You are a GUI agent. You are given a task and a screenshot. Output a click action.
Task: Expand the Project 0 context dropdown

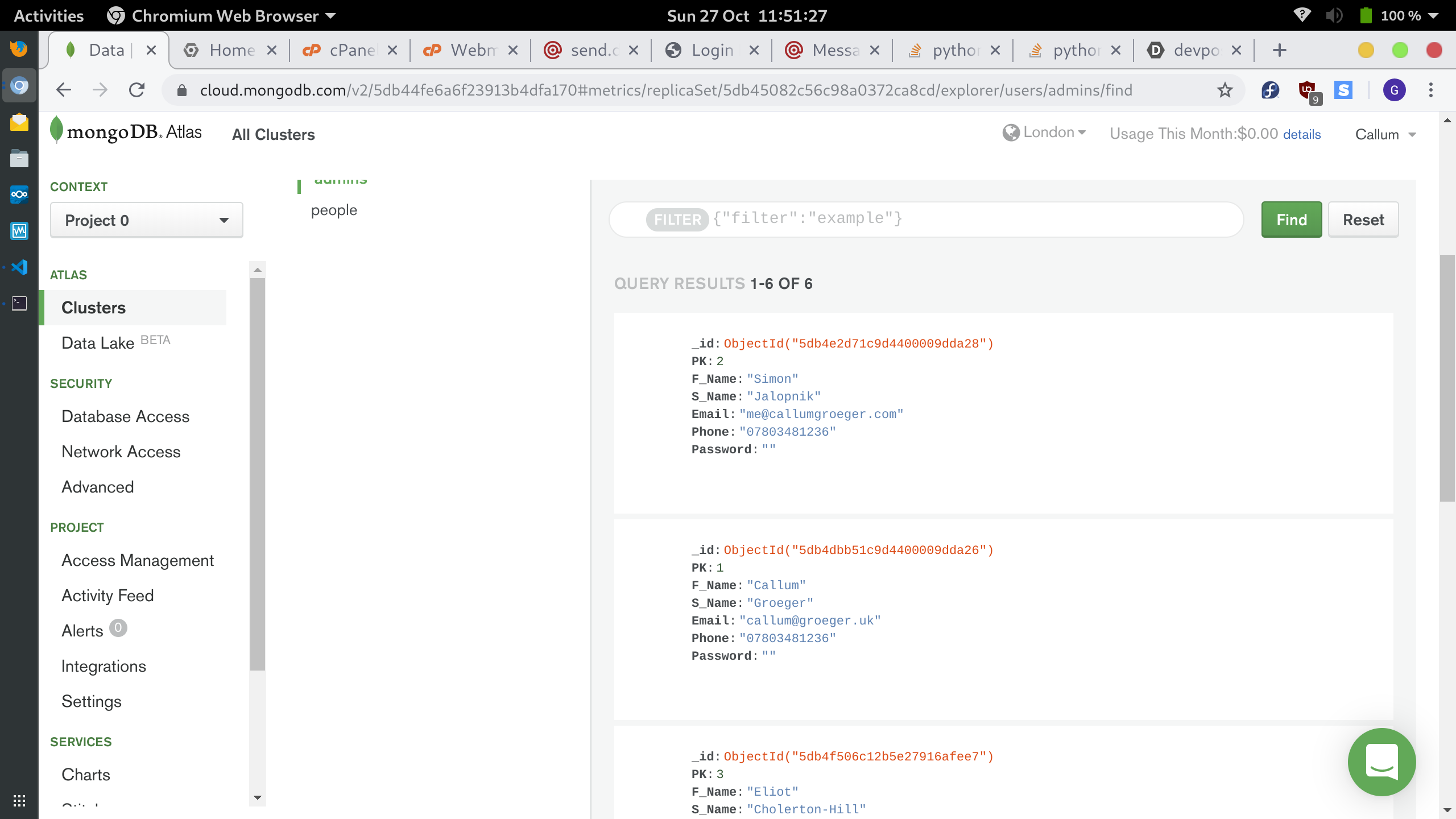click(x=146, y=220)
